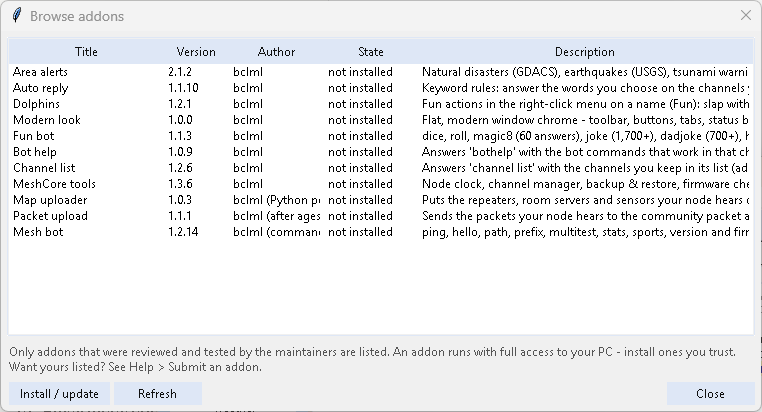The height and width of the screenshot is (412, 762).
Task: Click version 1.0.9 of Bot help
Action: click(180, 152)
